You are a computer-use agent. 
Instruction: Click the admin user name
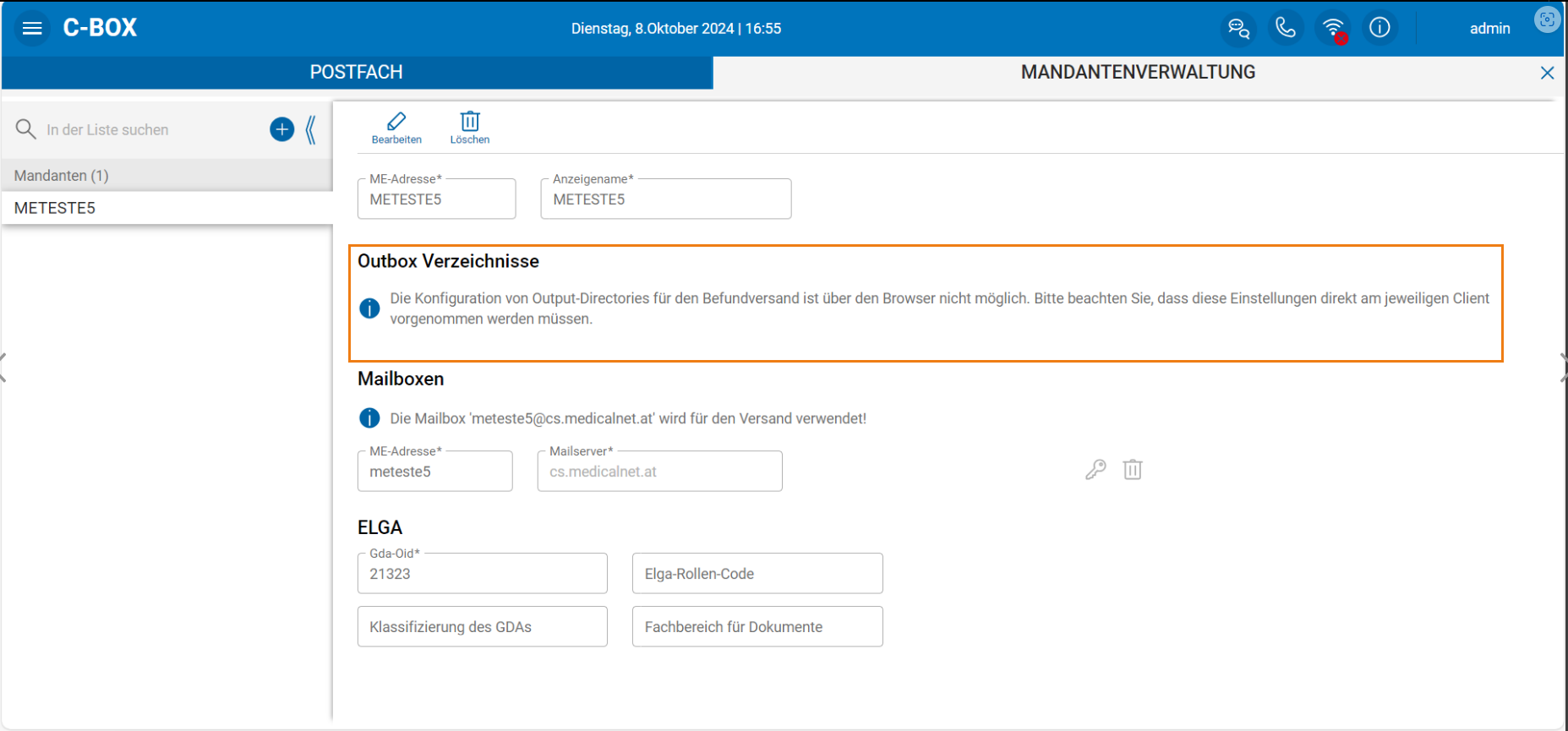point(1489,29)
